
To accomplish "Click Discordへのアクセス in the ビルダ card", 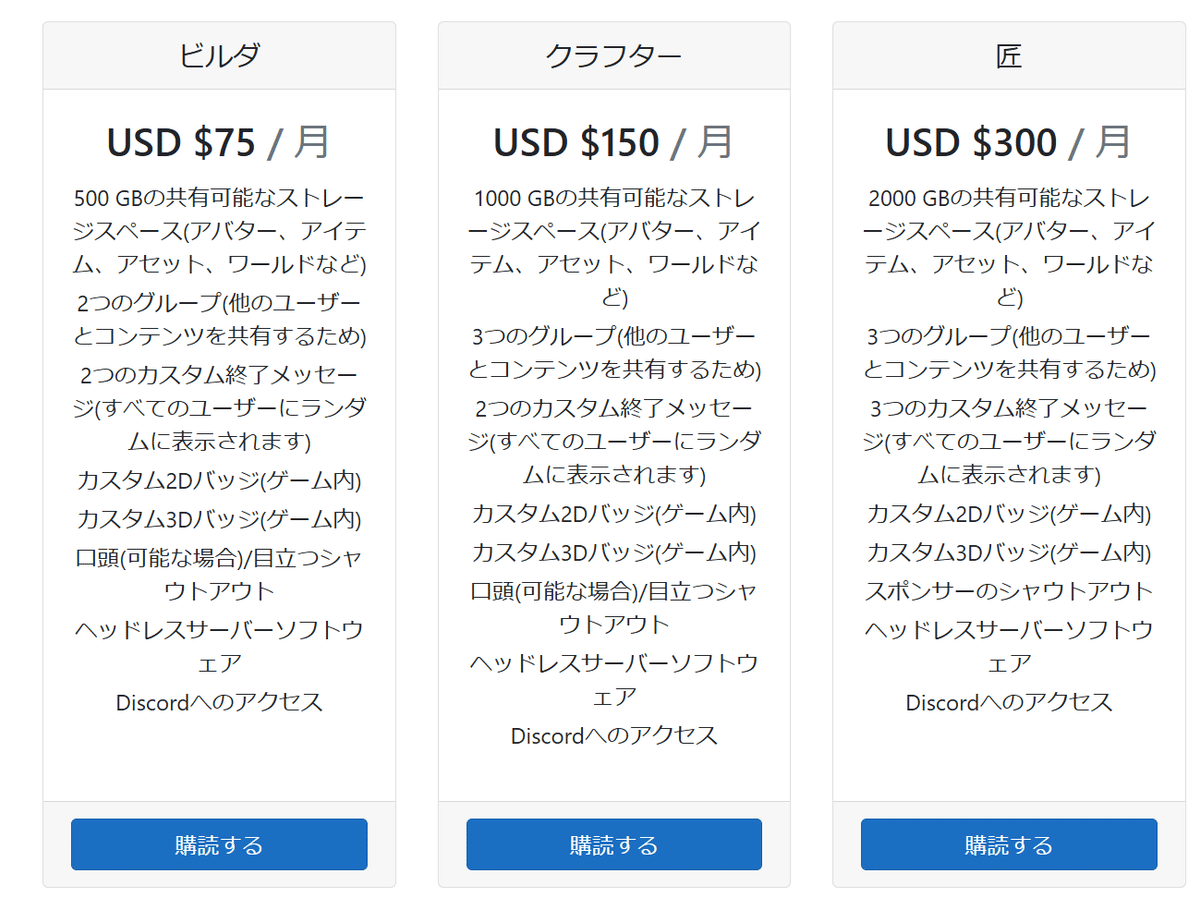I will click(x=219, y=702).
